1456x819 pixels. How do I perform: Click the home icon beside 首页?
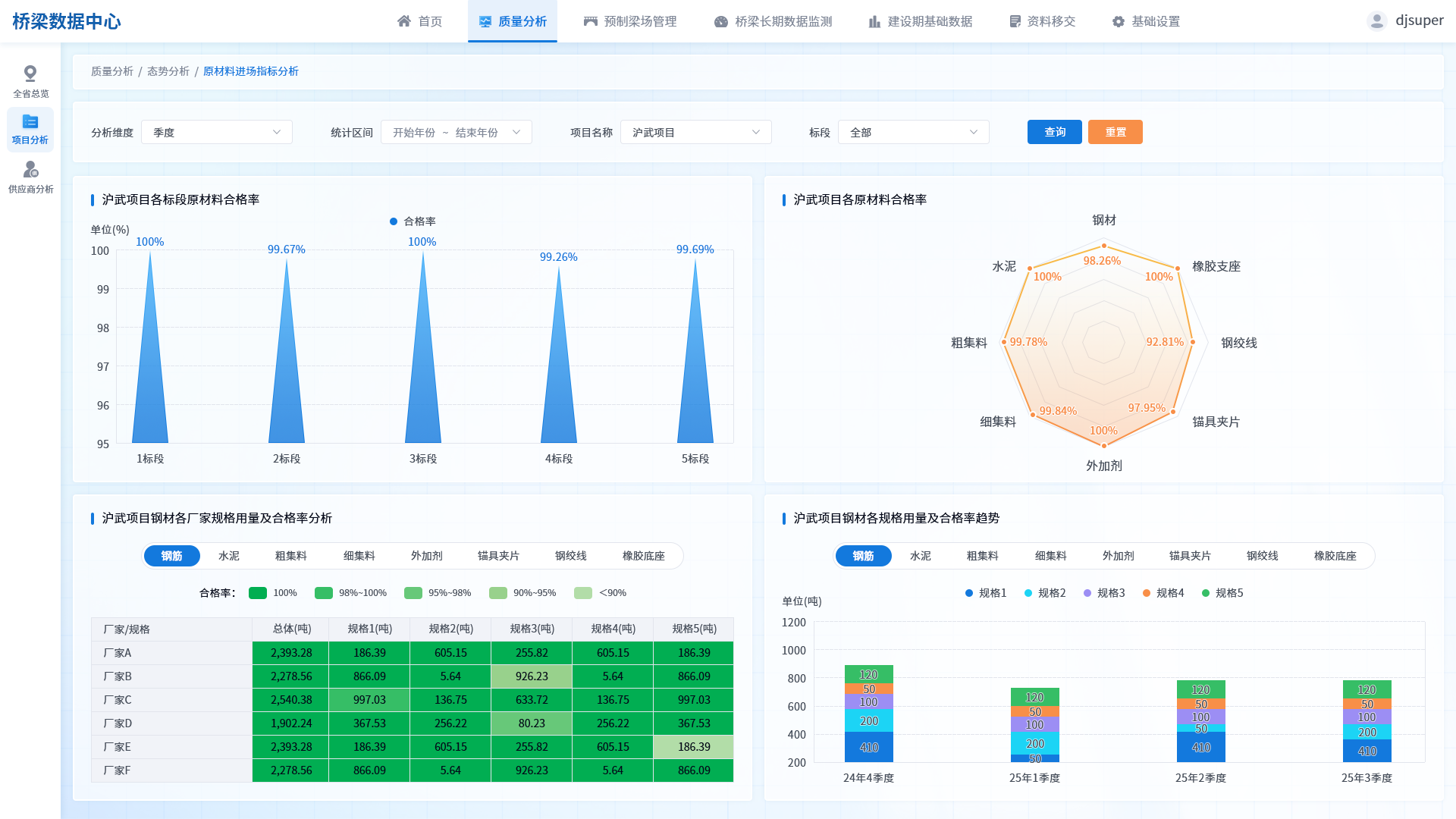404,21
